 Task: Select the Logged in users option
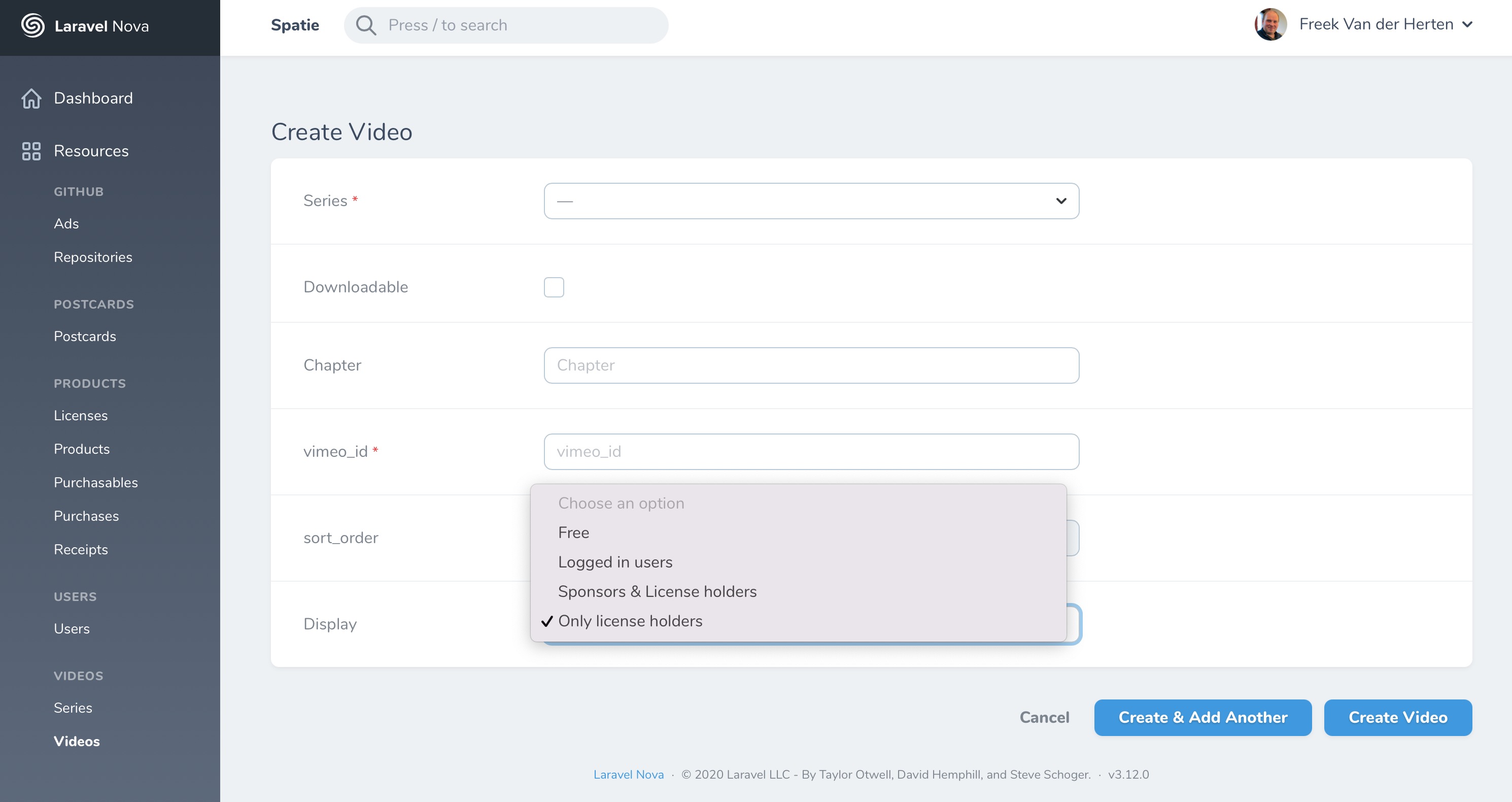798,562
